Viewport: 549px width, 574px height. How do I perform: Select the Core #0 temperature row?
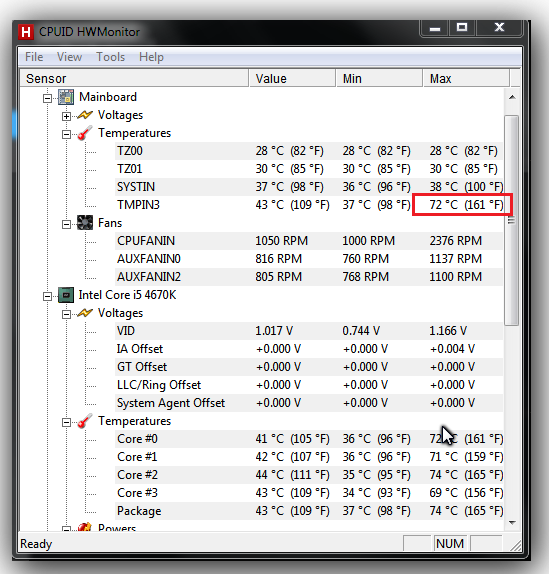309,439
